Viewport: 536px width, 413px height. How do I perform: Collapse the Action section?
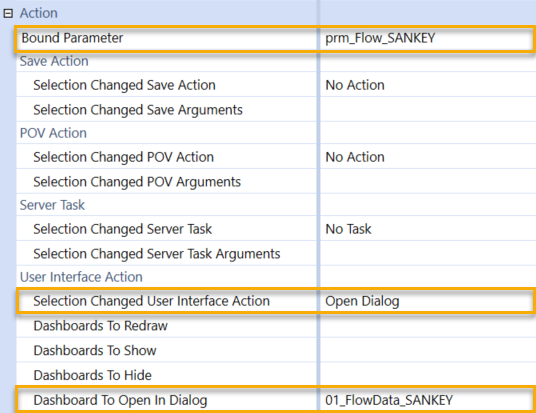point(8,13)
